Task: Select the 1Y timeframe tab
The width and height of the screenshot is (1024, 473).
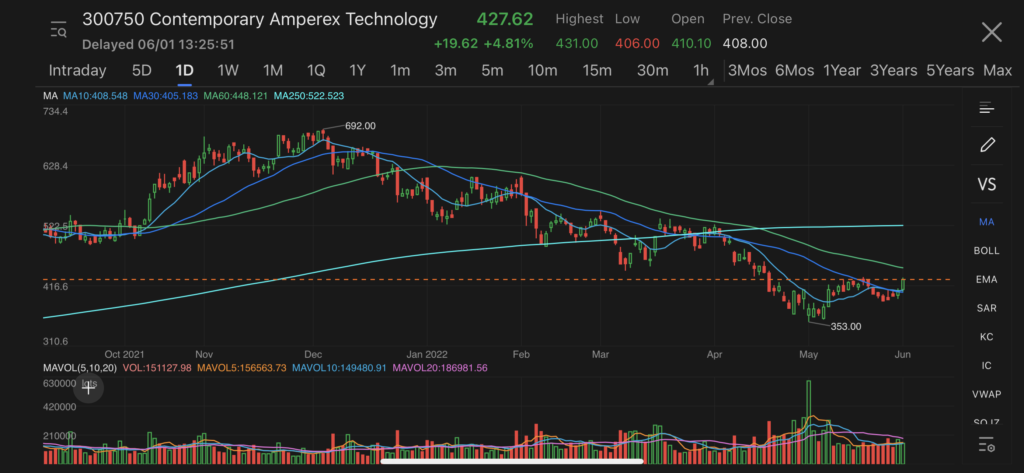Action: pyautogui.click(x=357, y=71)
